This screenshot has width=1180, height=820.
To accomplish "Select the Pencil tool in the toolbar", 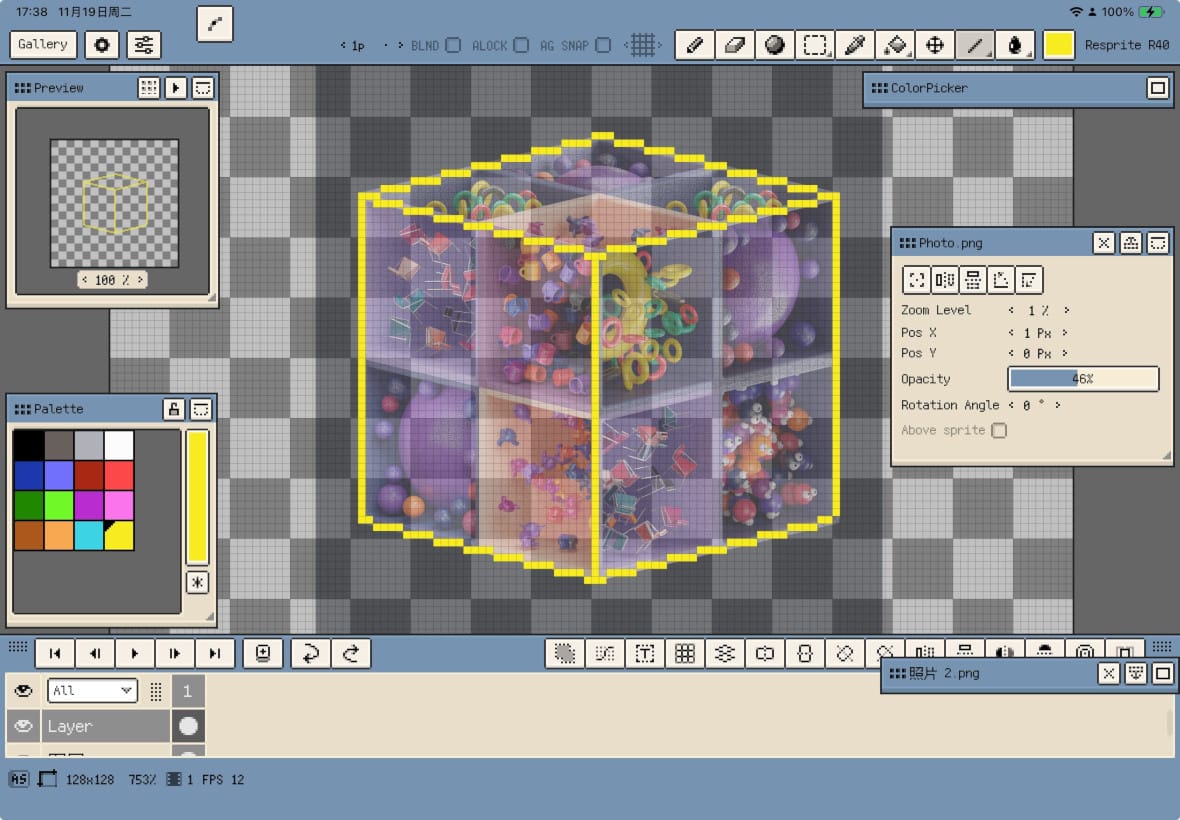I will coord(695,44).
